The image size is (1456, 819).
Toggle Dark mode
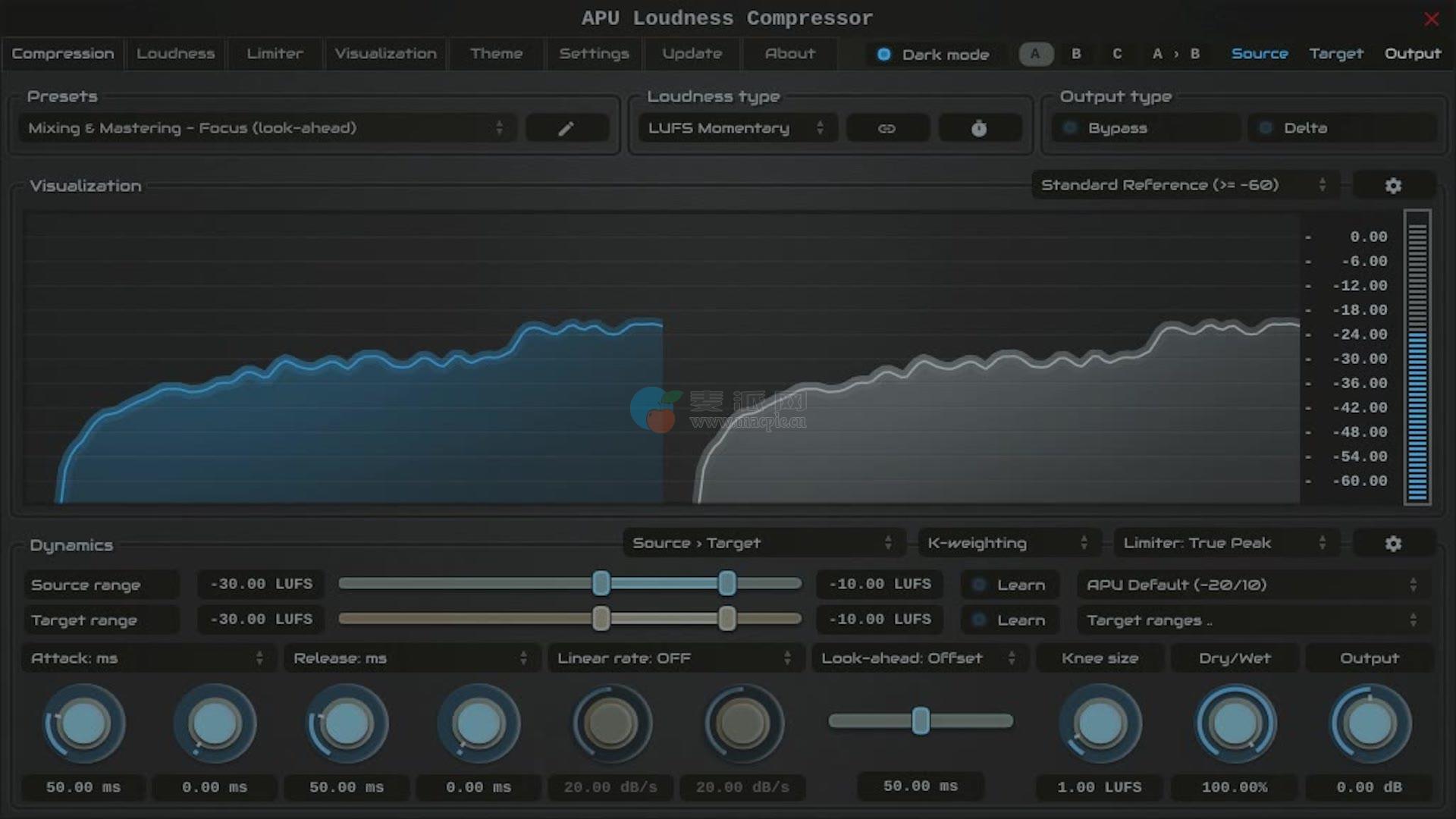[x=934, y=55]
